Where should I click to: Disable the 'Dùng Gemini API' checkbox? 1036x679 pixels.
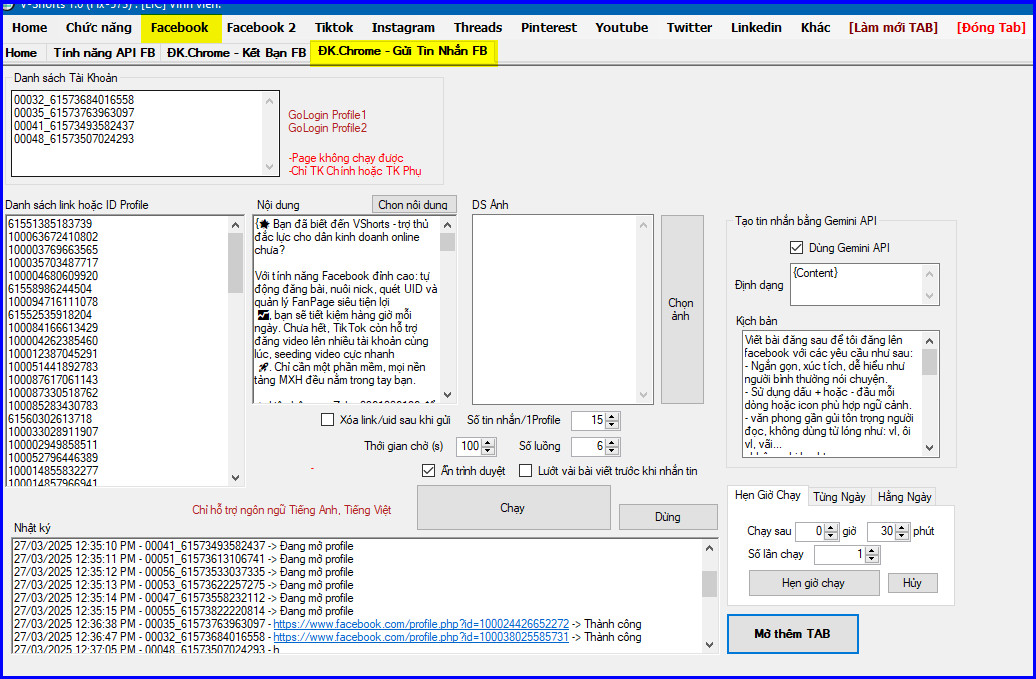click(x=796, y=247)
